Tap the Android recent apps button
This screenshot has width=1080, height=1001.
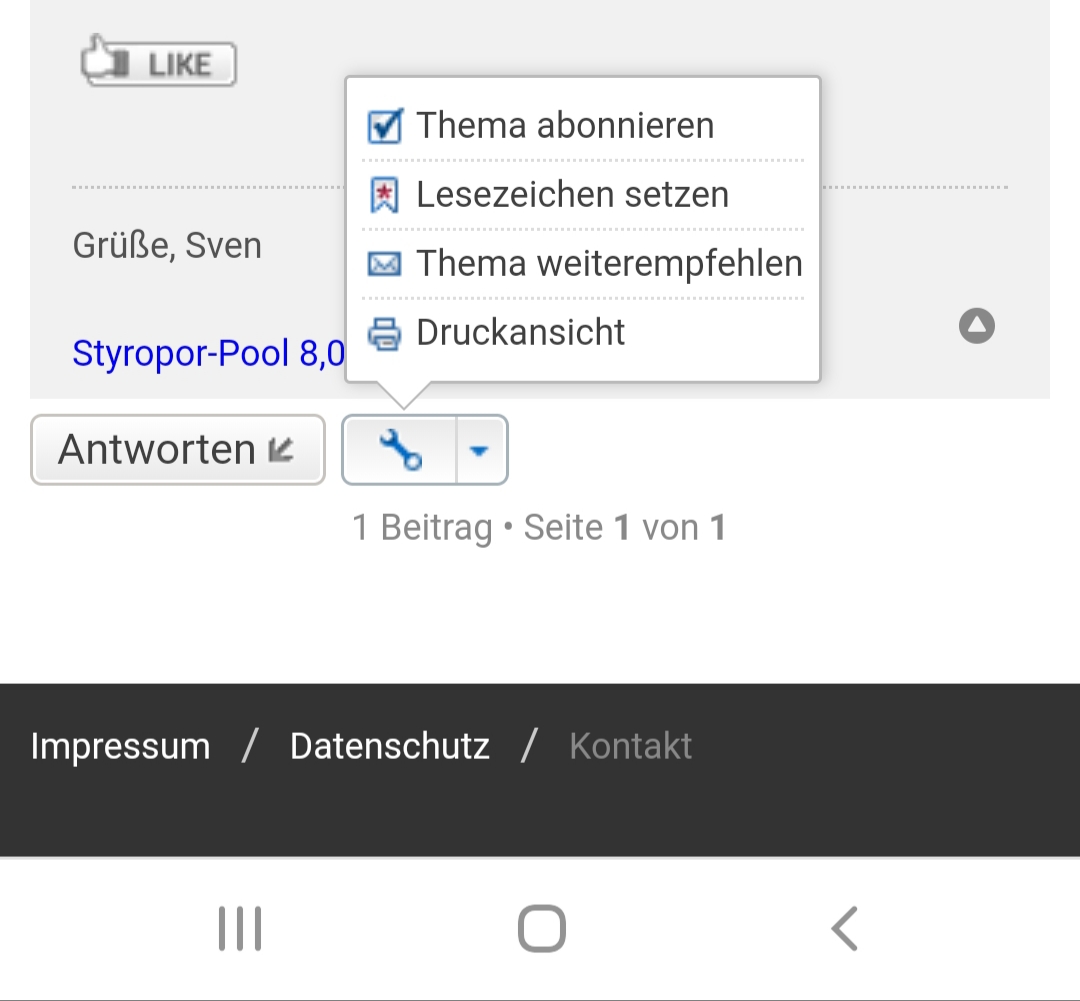(240, 929)
